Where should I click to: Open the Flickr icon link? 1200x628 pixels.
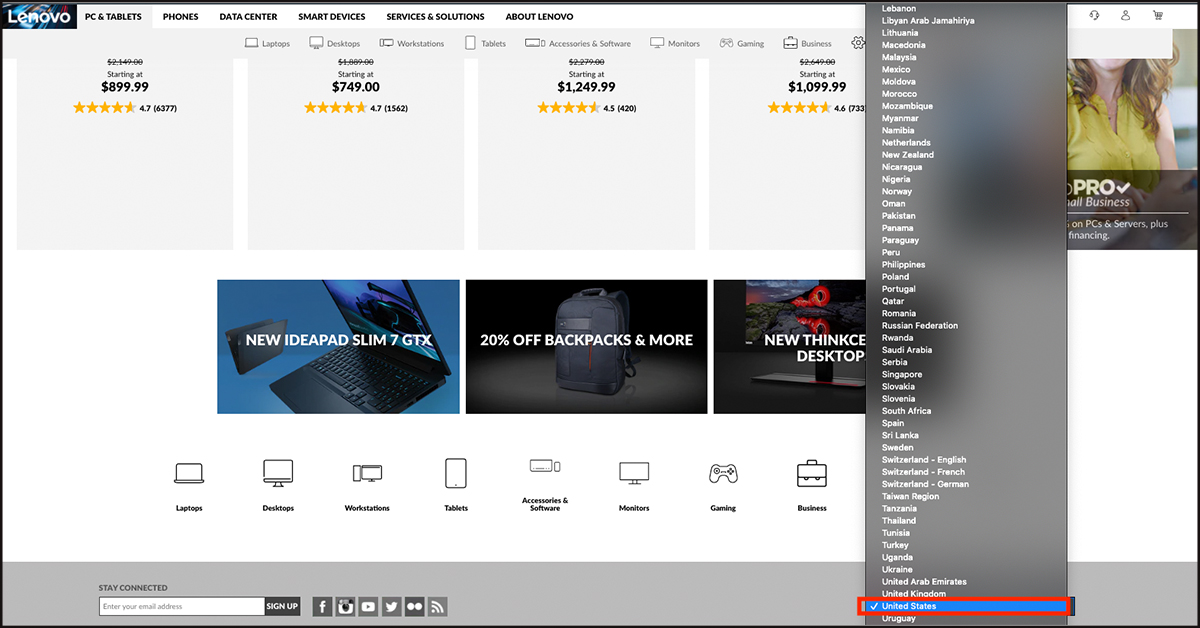click(x=414, y=607)
